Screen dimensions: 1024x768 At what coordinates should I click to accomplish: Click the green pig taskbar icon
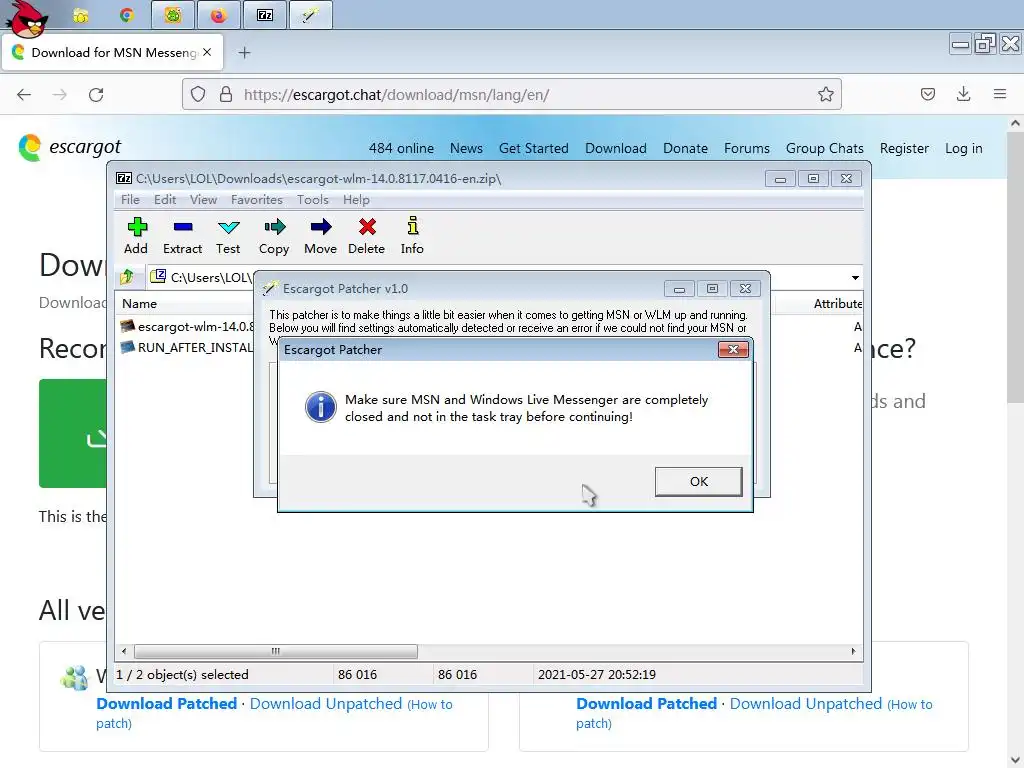[173, 15]
